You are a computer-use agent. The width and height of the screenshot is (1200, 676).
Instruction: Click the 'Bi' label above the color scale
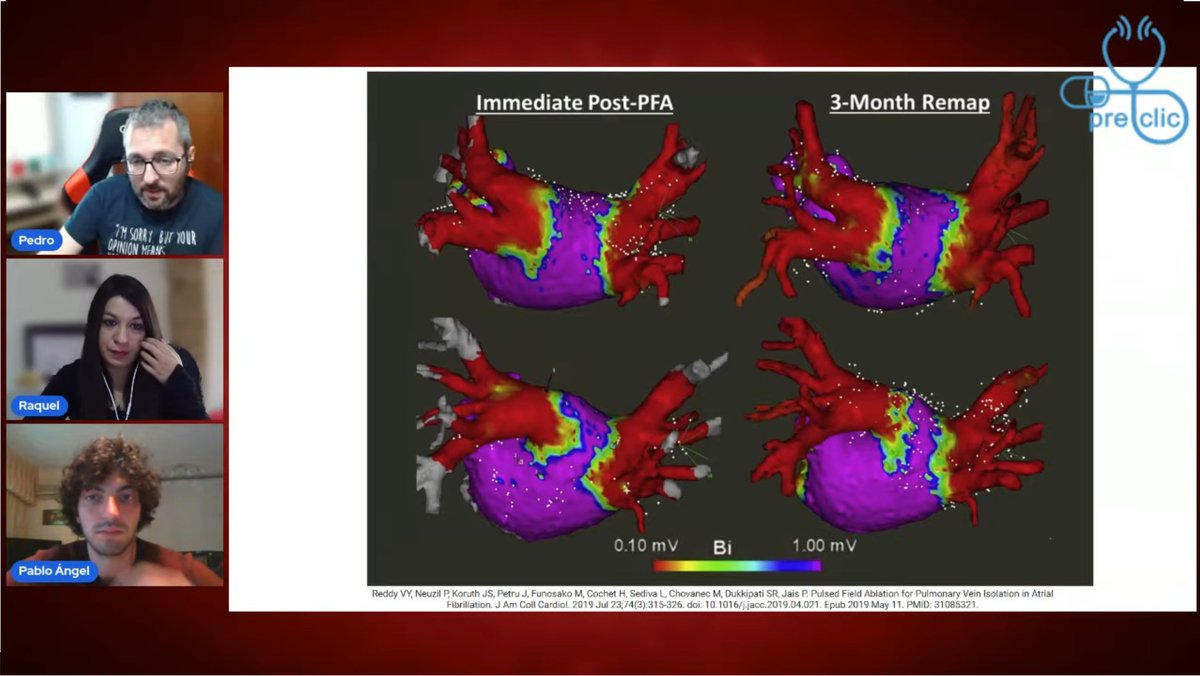click(x=723, y=547)
